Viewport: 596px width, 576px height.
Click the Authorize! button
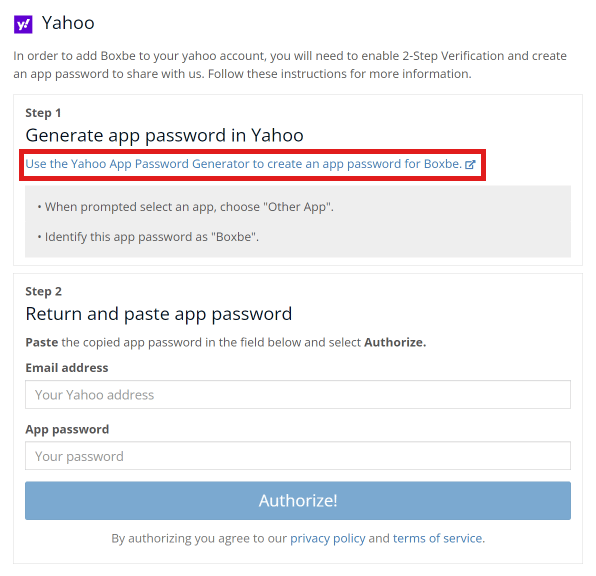[x=298, y=501]
